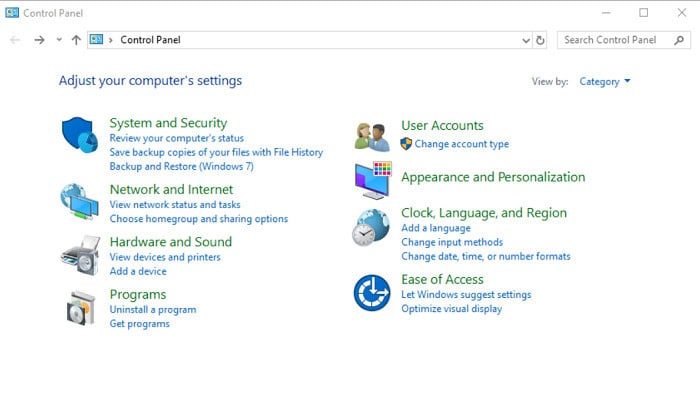The height and width of the screenshot is (411, 700).
Task: Open Uninstall a program link
Action: 153,310
